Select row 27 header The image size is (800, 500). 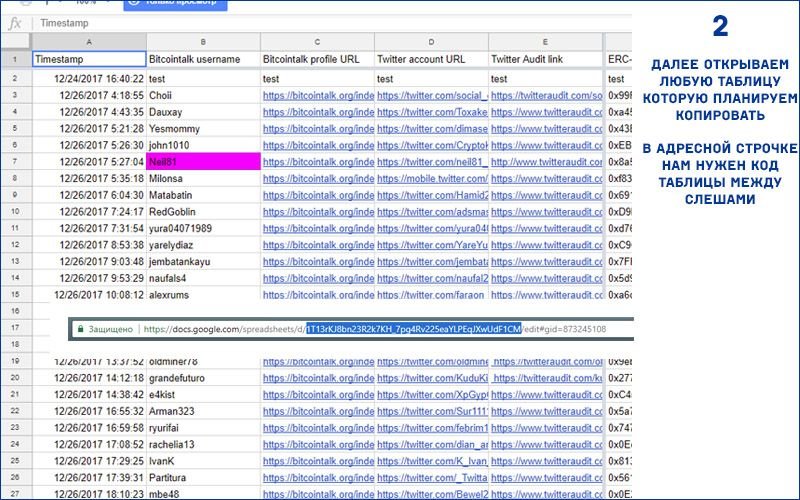pyautogui.click(x=15, y=494)
